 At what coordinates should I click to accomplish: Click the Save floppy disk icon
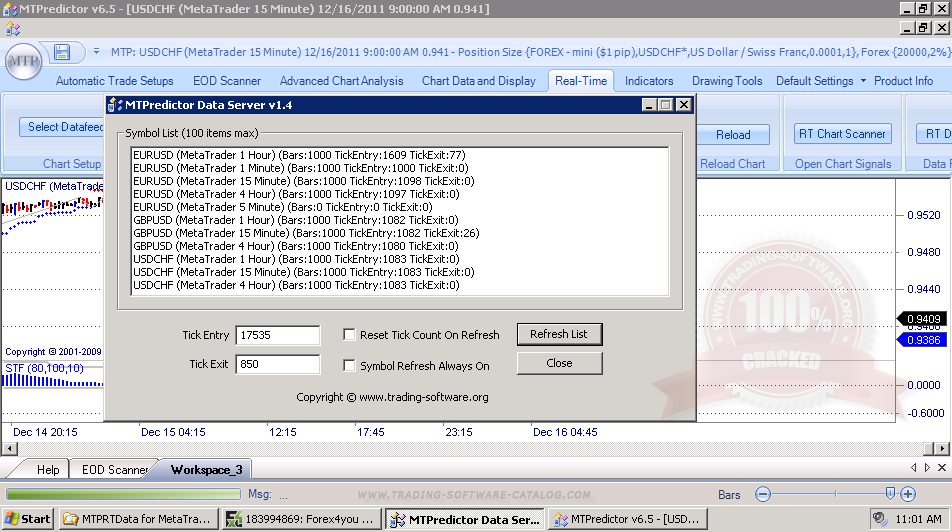pos(62,52)
